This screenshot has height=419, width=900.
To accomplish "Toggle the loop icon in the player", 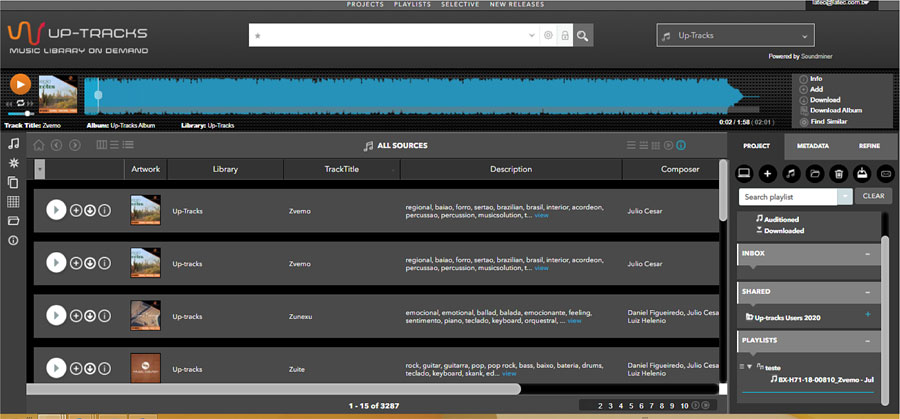I will click(21, 103).
